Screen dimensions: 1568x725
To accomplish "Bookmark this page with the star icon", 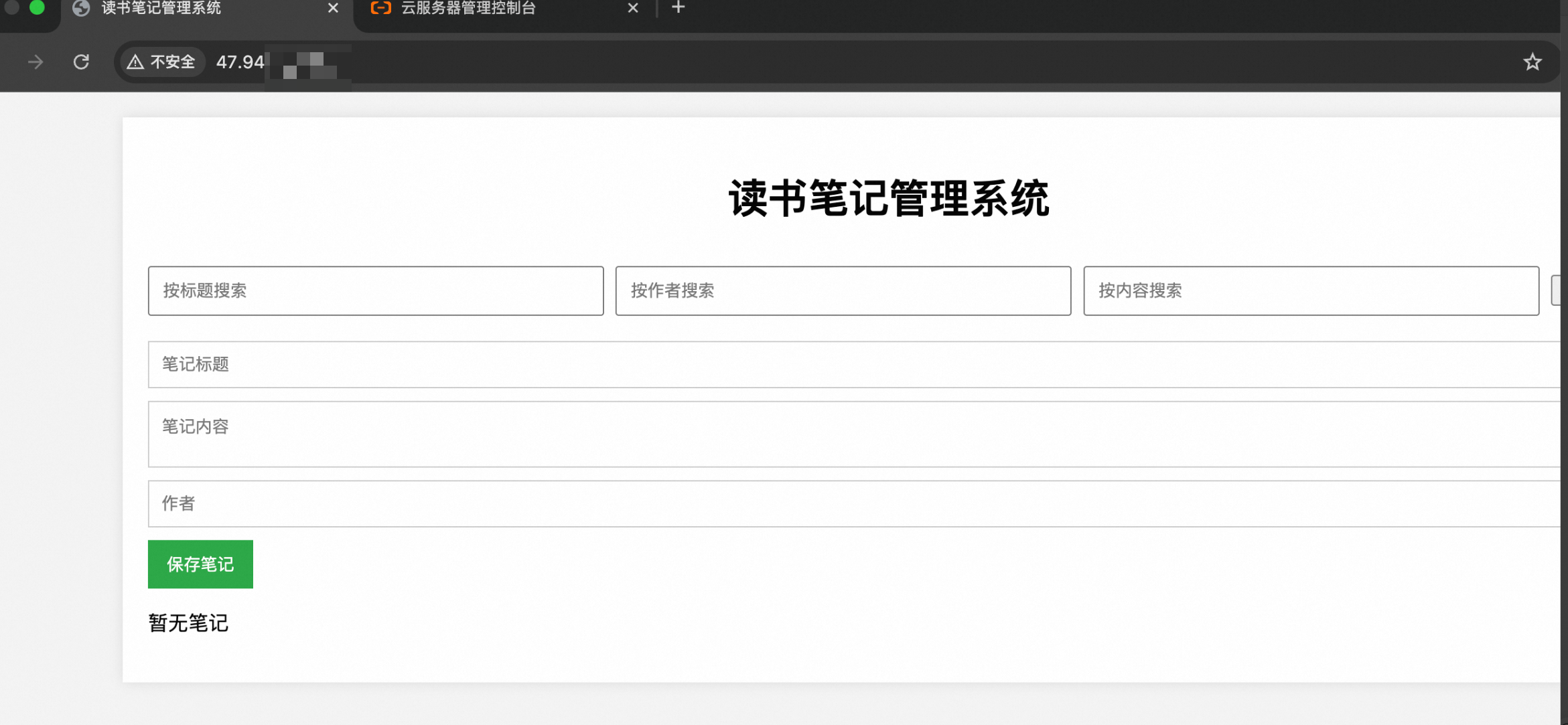I will click(1532, 62).
